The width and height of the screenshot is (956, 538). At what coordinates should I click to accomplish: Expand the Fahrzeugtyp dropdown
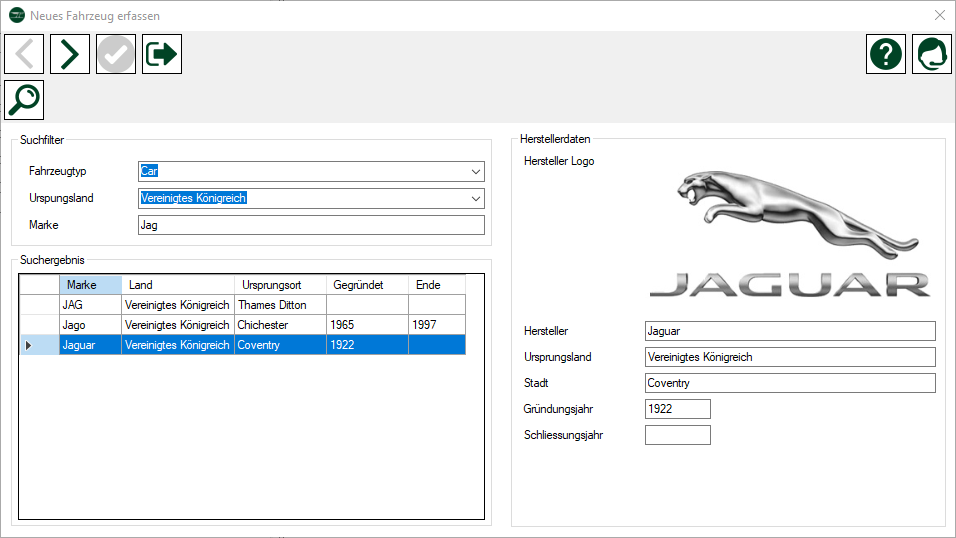[x=475, y=172]
